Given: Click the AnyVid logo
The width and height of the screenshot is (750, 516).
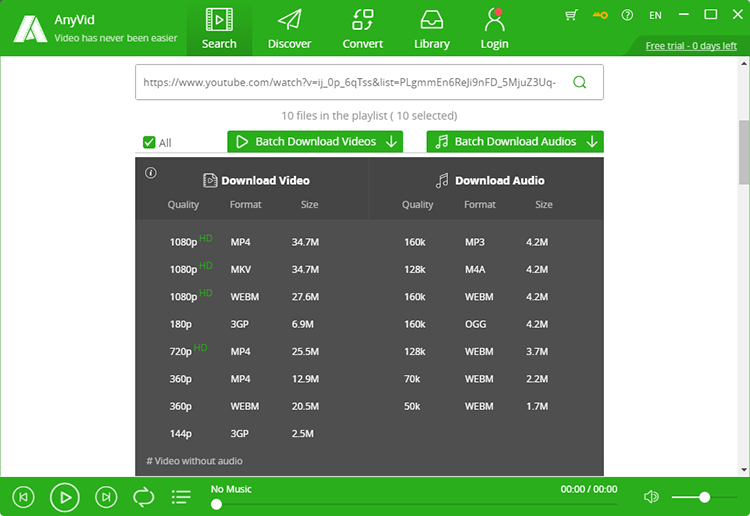Looking at the screenshot, I should tap(30, 29).
